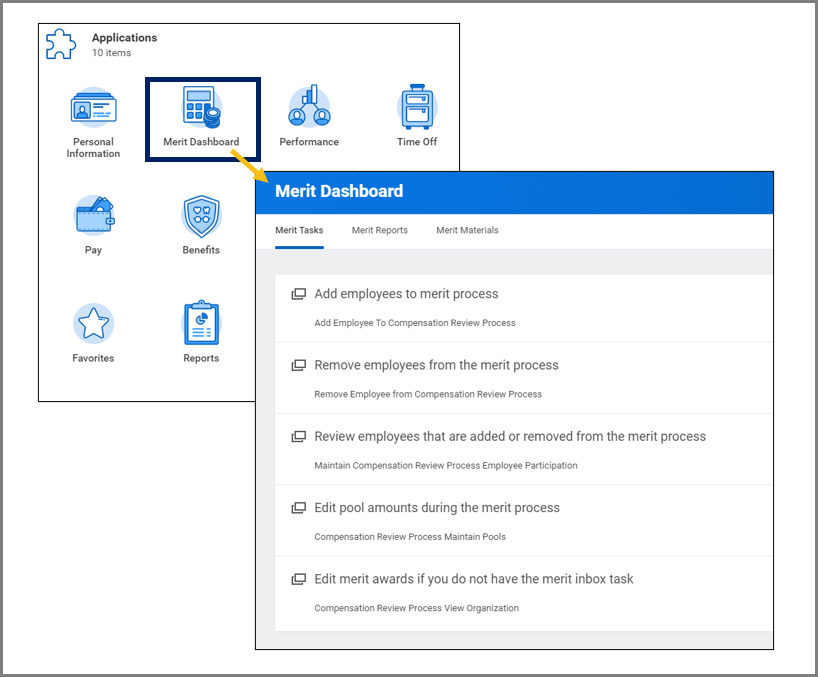
Task: Open the Merit Dashboard calculator icon
Action: click(x=201, y=108)
